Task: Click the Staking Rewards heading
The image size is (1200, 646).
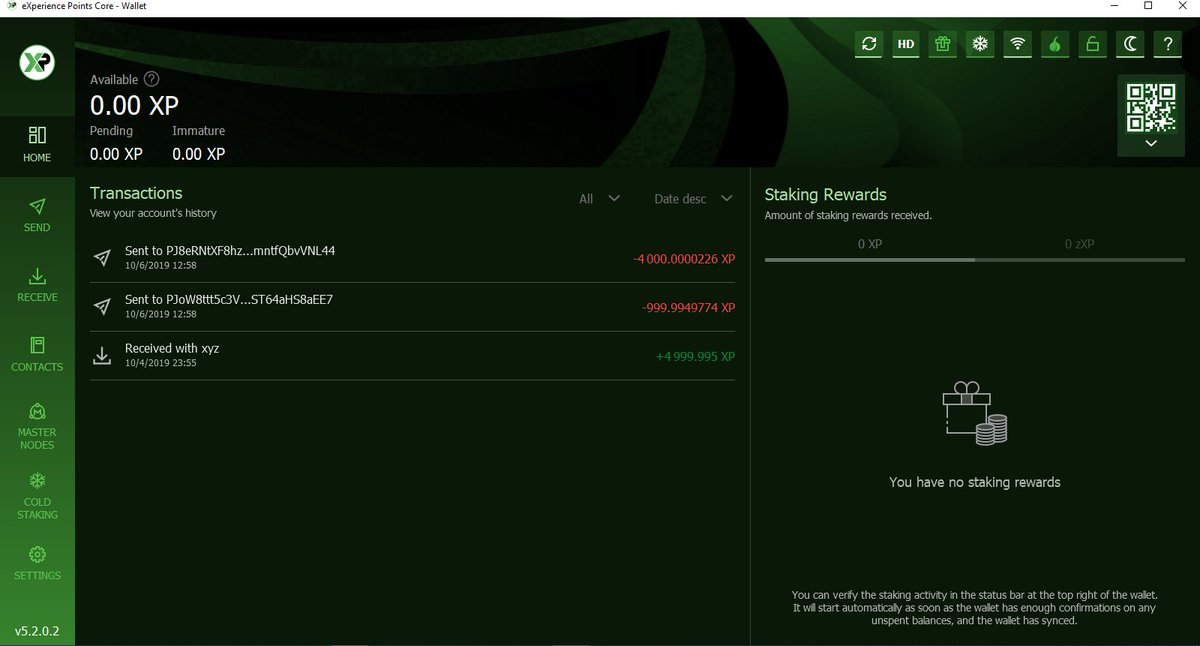Action: (x=826, y=195)
